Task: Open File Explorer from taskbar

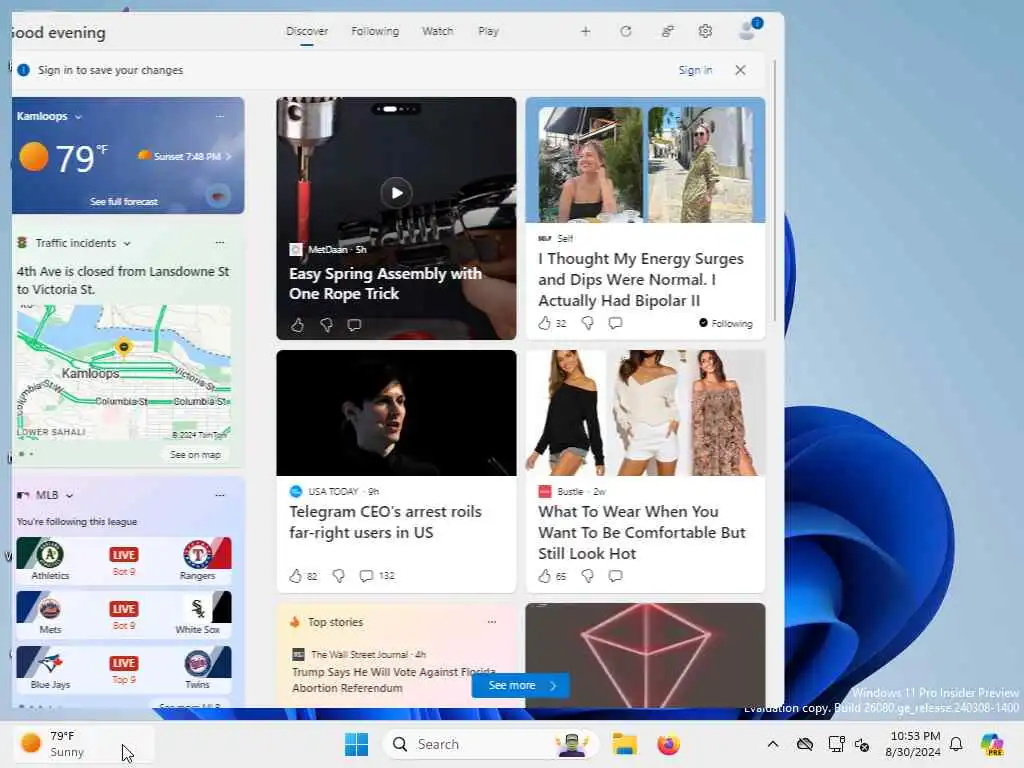Action: pyautogui.click(x=624, y=744)
